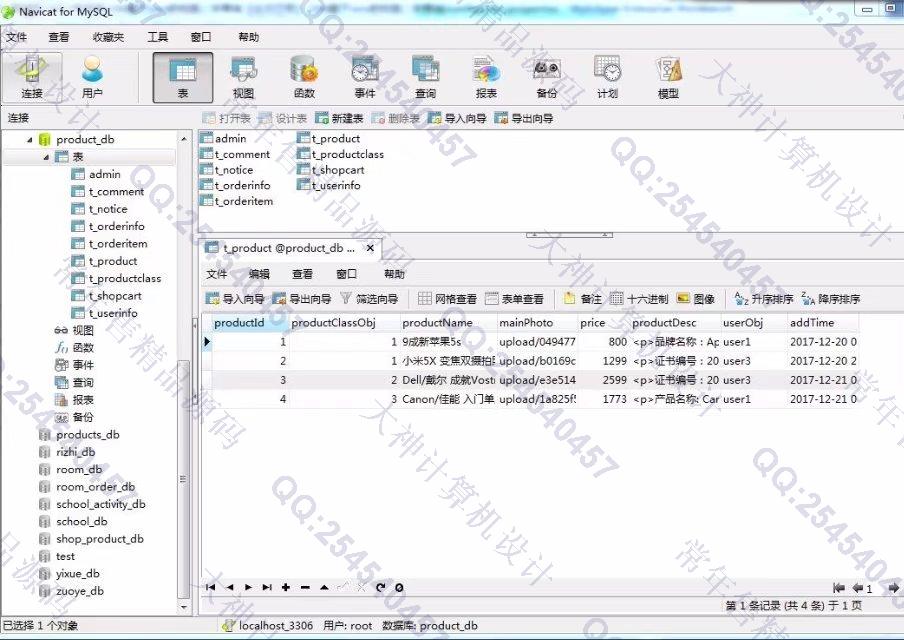Open the 模型 (Model) toolbar icon
This screenshot has width=904, height=640.
[668, 77]
